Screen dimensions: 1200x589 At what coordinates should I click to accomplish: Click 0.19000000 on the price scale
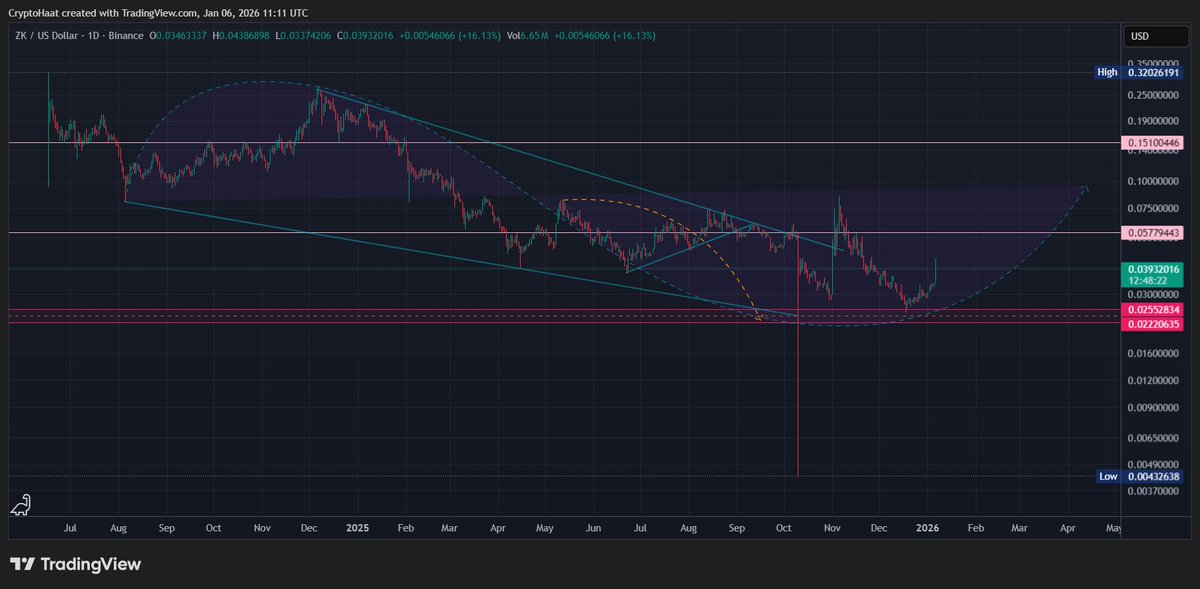pos(1154,122)
